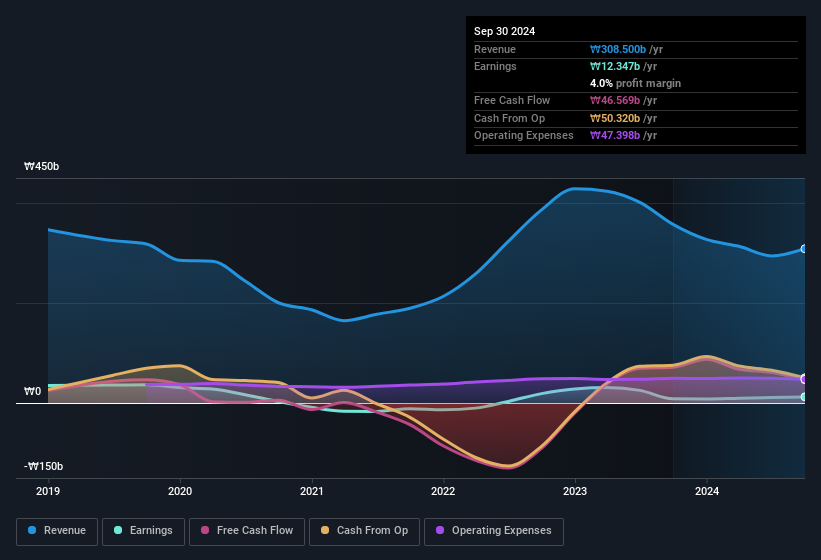
Task: Click the Cash From Op label in tooltip
Action: [509, 118]
